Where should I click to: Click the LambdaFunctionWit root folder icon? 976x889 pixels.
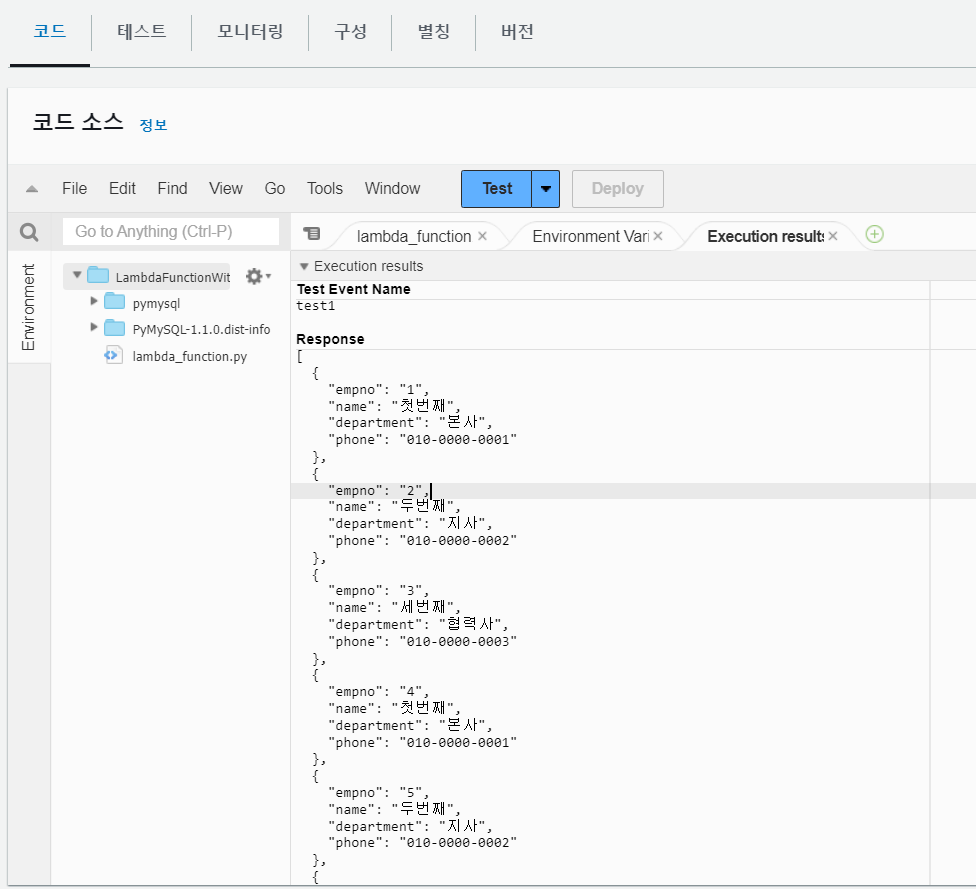coord(98,275)
